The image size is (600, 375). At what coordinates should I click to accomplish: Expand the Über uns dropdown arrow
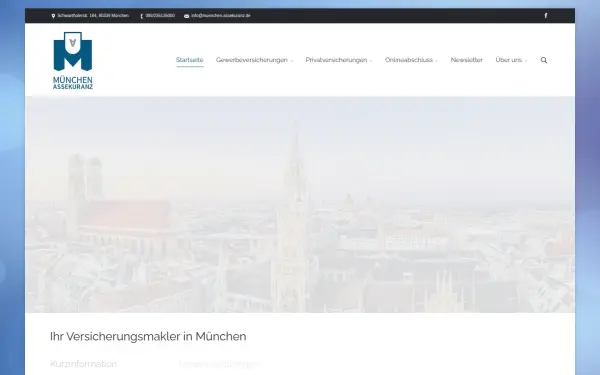(x=526, y=61)
